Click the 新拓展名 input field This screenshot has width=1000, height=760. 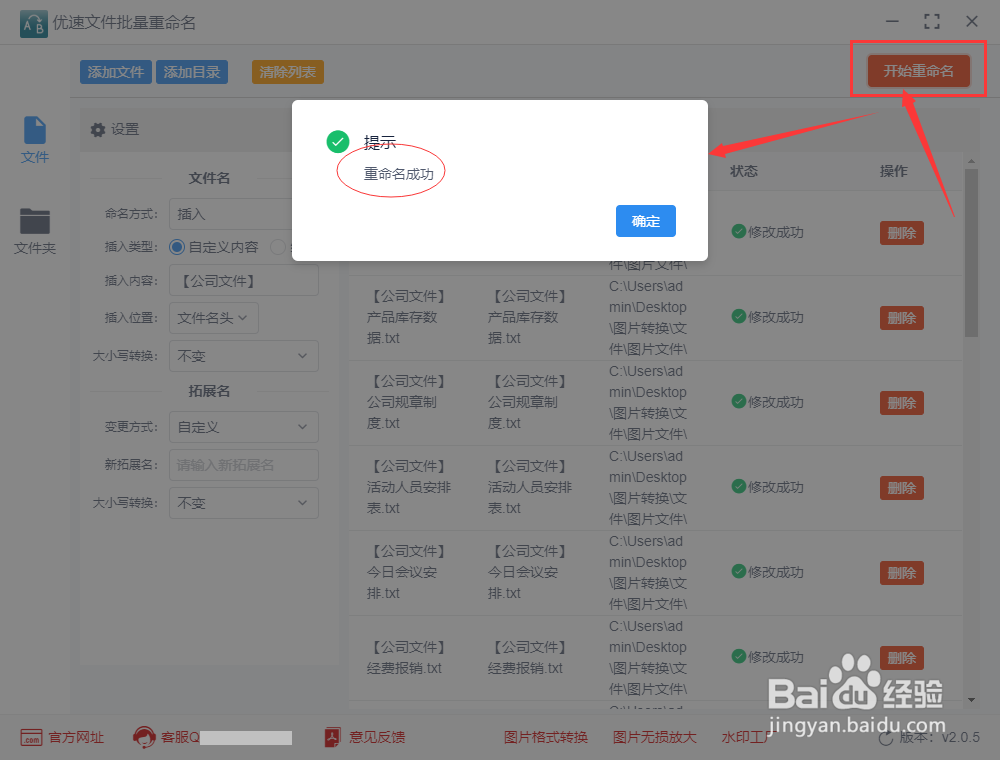[x=244, y=465]
